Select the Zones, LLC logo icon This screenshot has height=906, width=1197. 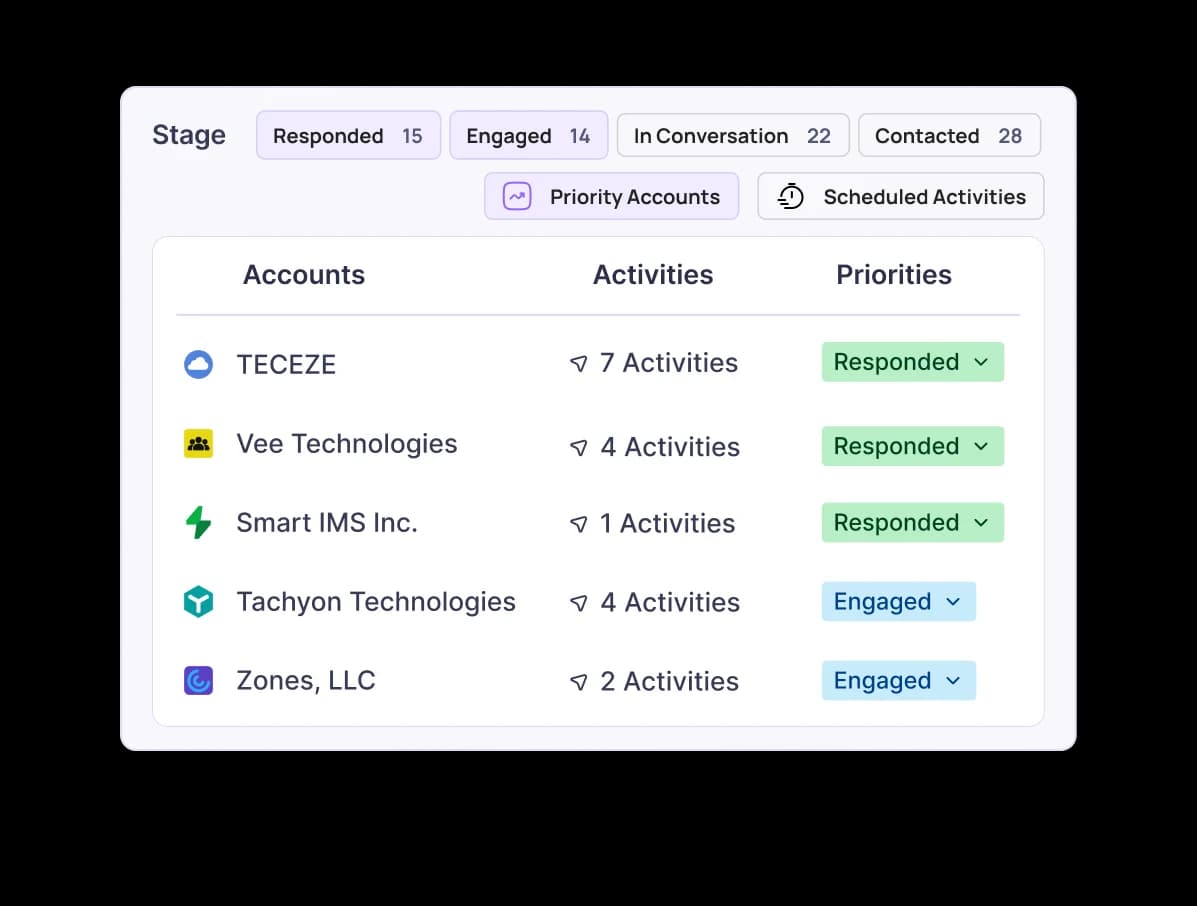(x=198, y=680)
